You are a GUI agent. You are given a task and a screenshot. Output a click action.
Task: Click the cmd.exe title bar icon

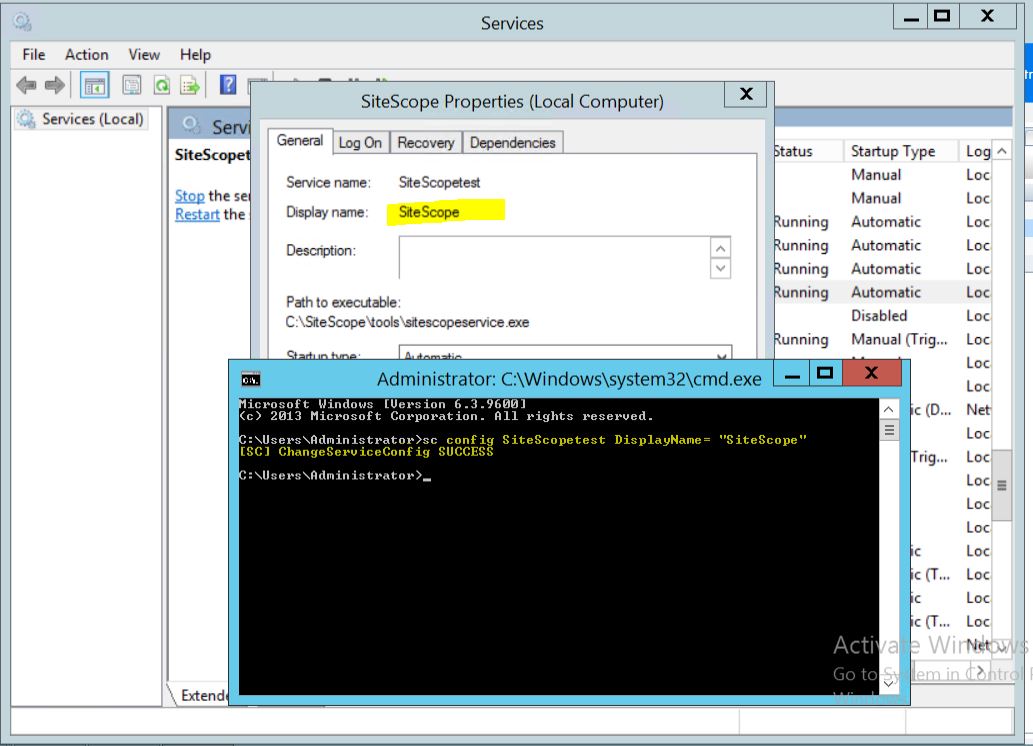(x=250, y=379)
